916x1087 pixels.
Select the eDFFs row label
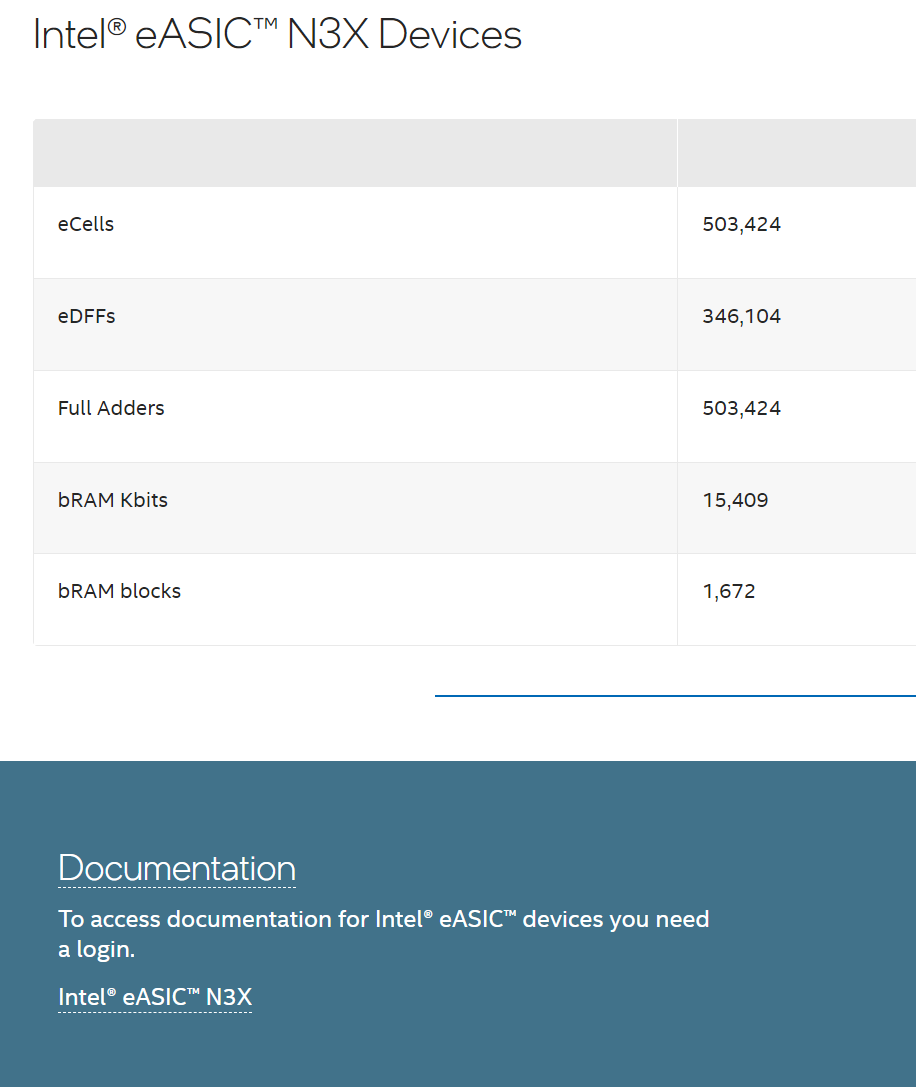point(87,316)
